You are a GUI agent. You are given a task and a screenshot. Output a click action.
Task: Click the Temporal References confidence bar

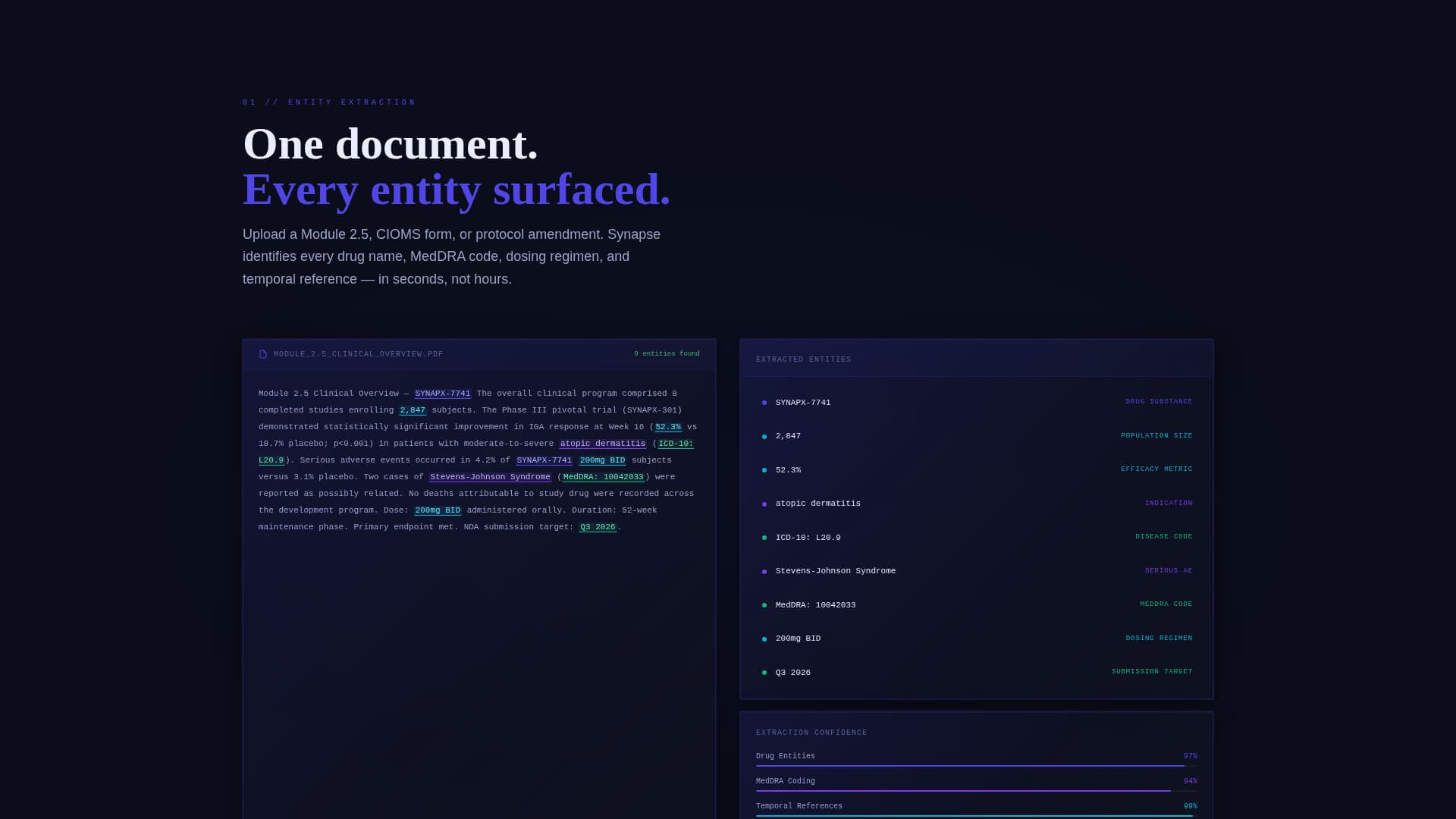point(977,816)
